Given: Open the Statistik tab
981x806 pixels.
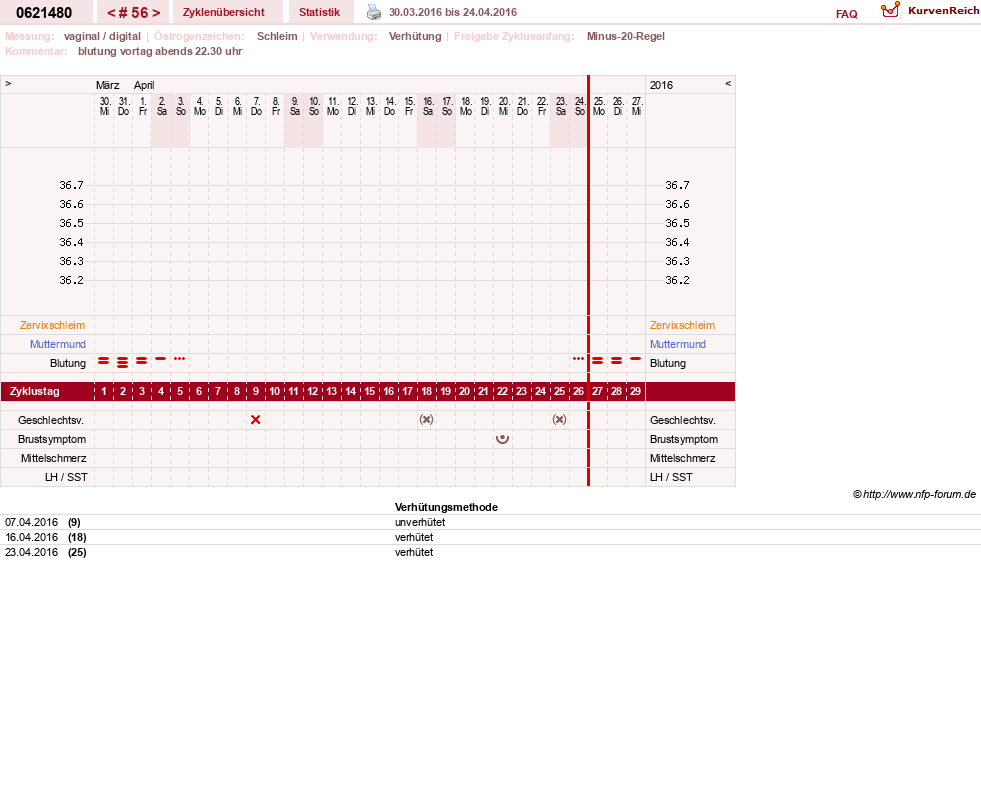Looking at the screenshot, I should click(320, 13).
